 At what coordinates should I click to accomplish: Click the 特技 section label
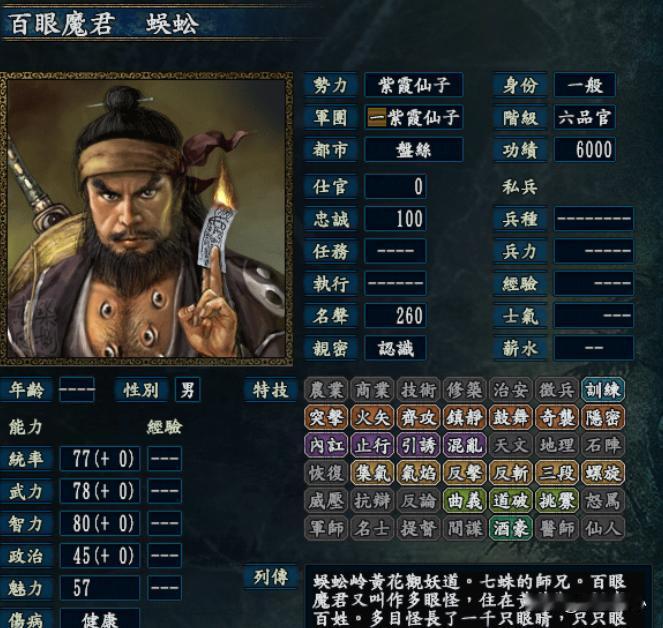click(x=271, y=390)
